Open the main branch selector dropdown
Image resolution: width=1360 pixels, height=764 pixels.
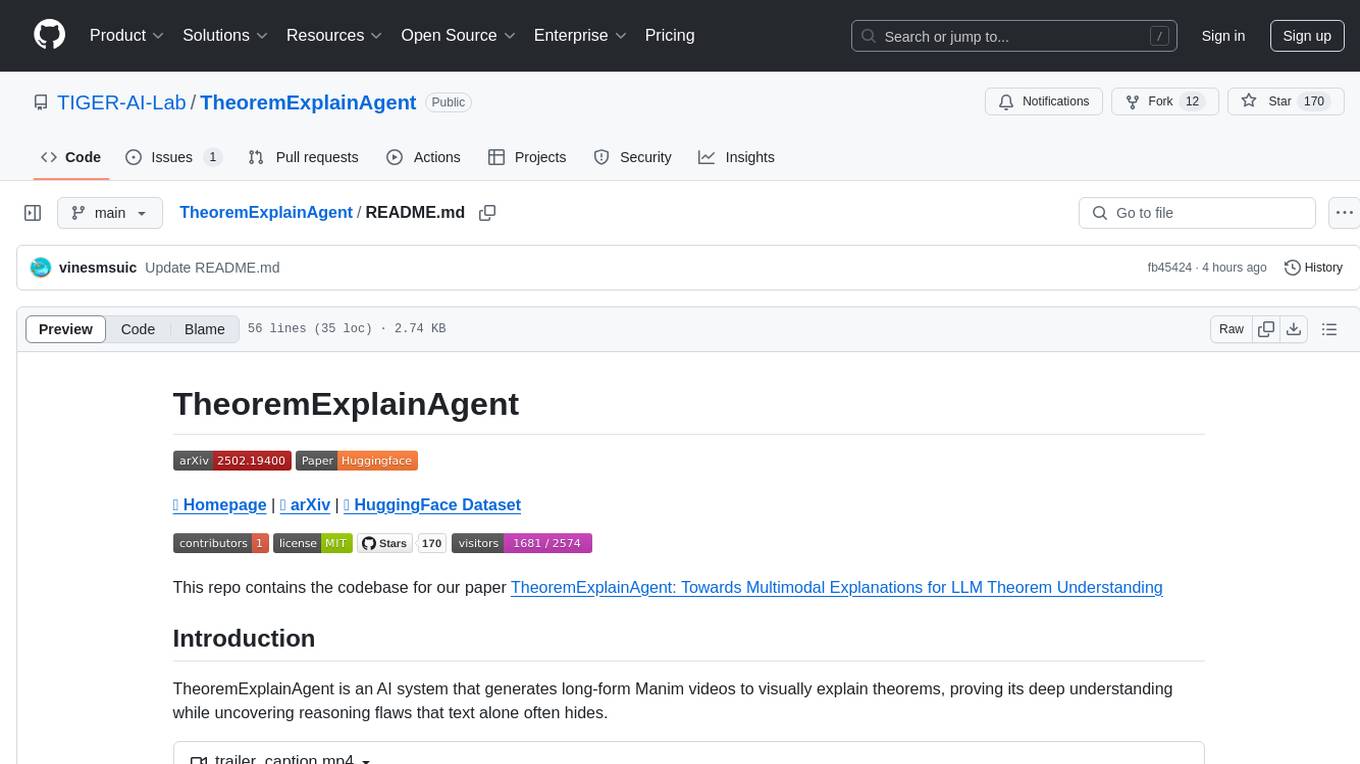pyautogui.click(x=109, y=213)
